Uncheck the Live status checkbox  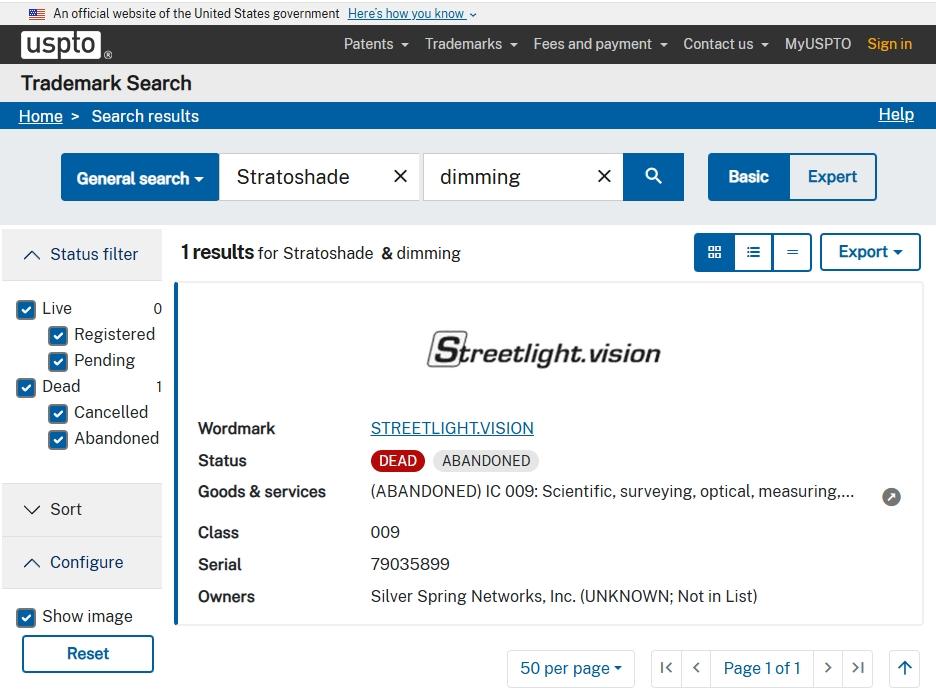pyautogui.click(x=26, y=309)
